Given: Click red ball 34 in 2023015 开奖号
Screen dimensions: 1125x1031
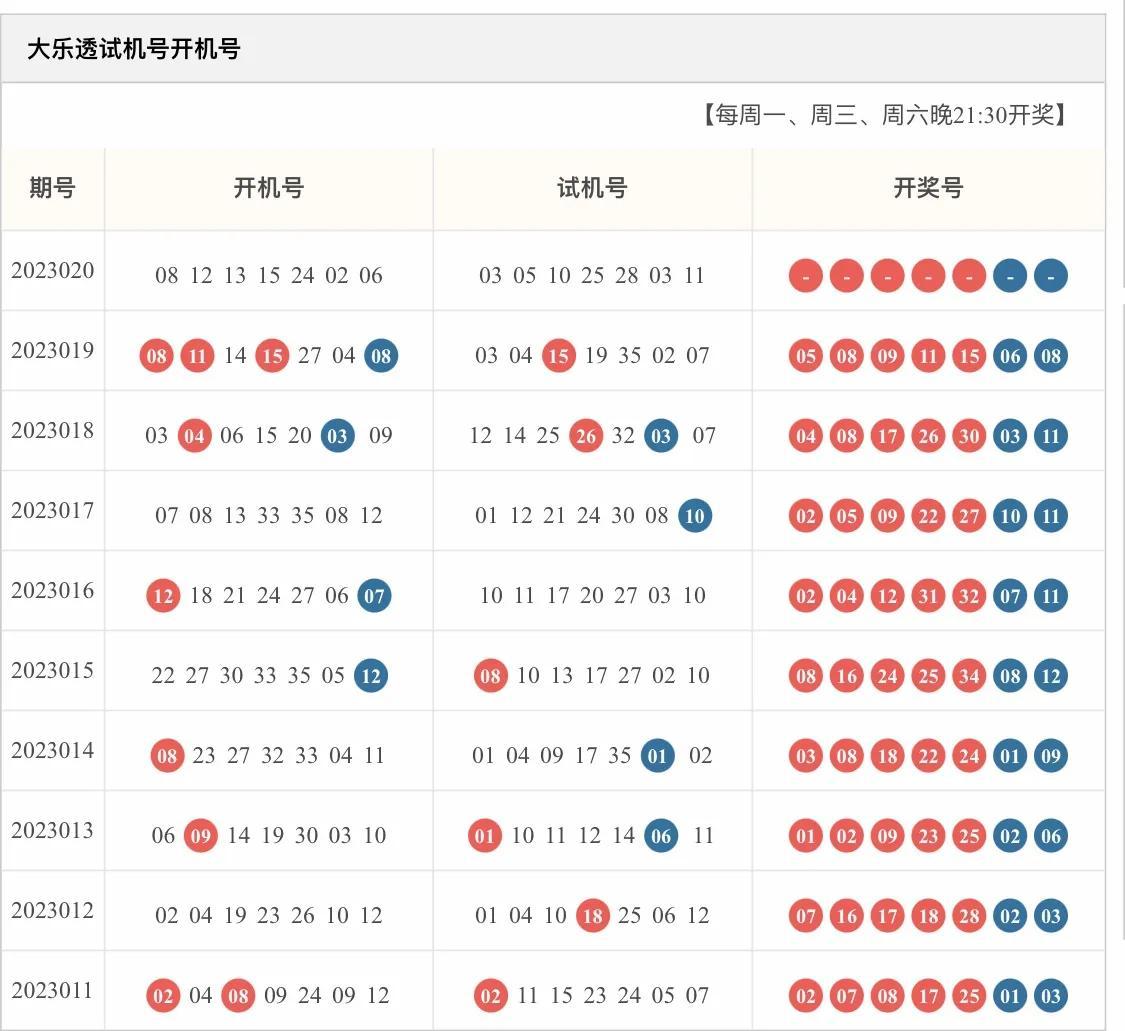Looking at the screenshot, I should pyautogui.click(x=969, y=675).
